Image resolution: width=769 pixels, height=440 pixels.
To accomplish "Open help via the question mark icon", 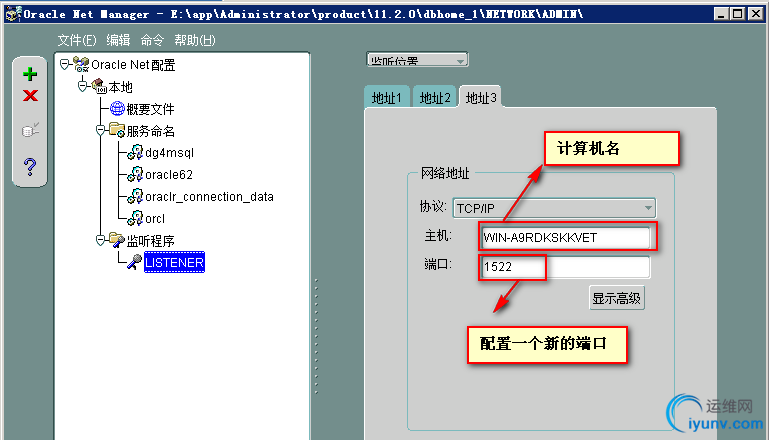I will click(30, 167).
